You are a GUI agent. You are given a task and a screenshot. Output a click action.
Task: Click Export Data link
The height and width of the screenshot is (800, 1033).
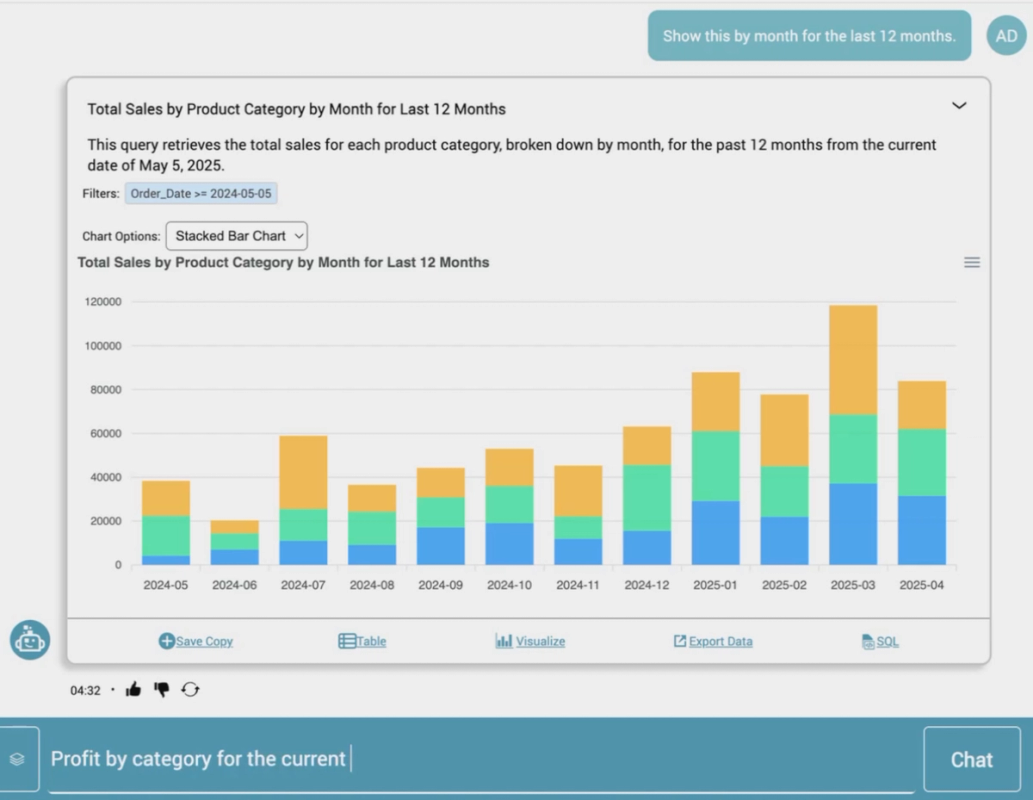coord(721,641)
